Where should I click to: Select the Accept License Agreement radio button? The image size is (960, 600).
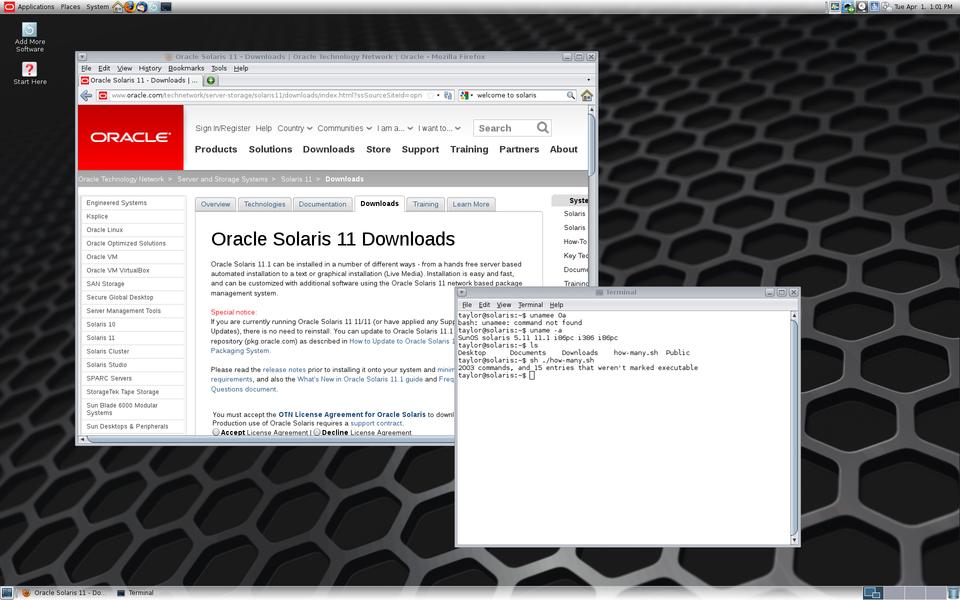click(216, 433)
